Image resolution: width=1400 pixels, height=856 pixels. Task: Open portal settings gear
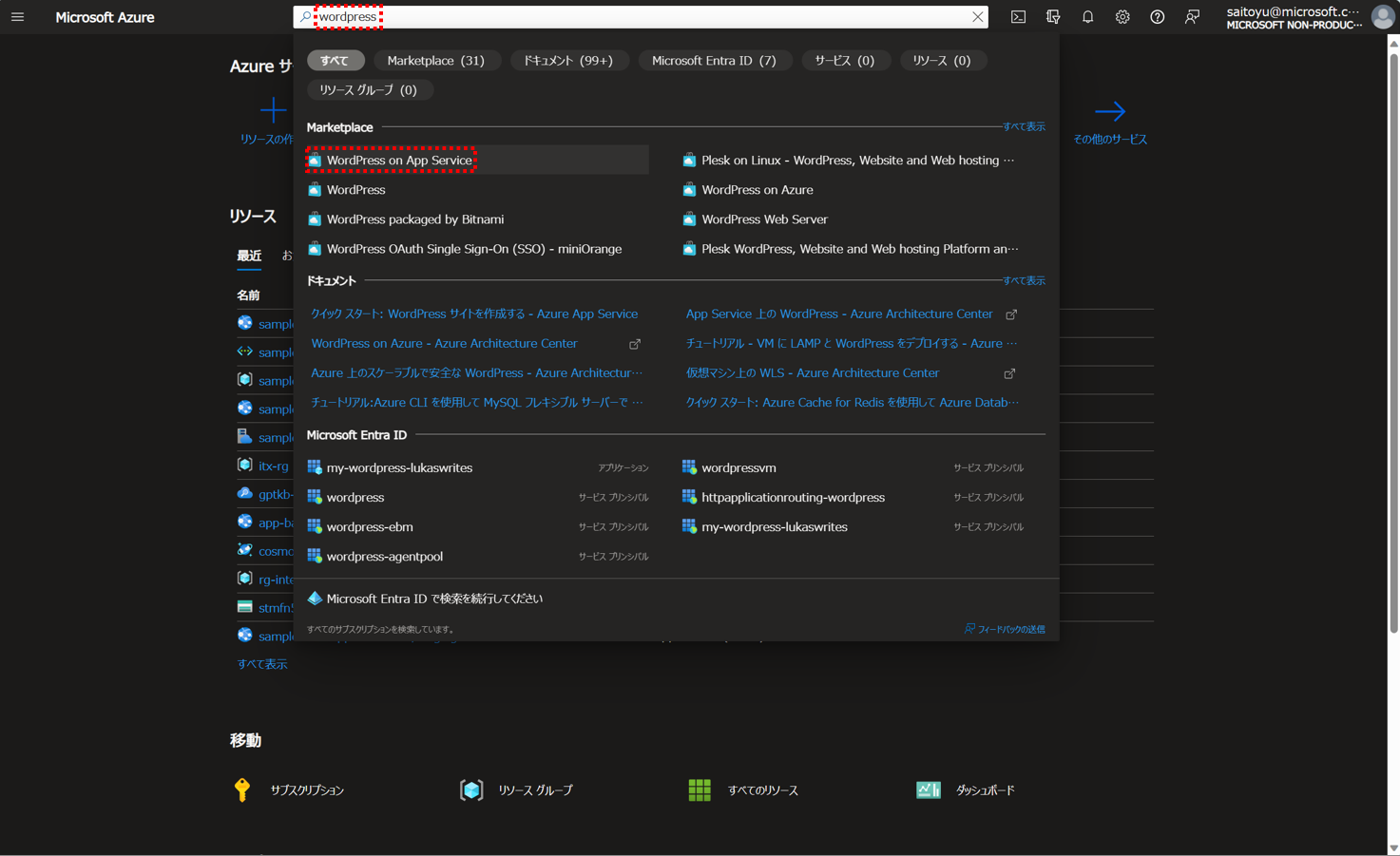click(1122, 17)
